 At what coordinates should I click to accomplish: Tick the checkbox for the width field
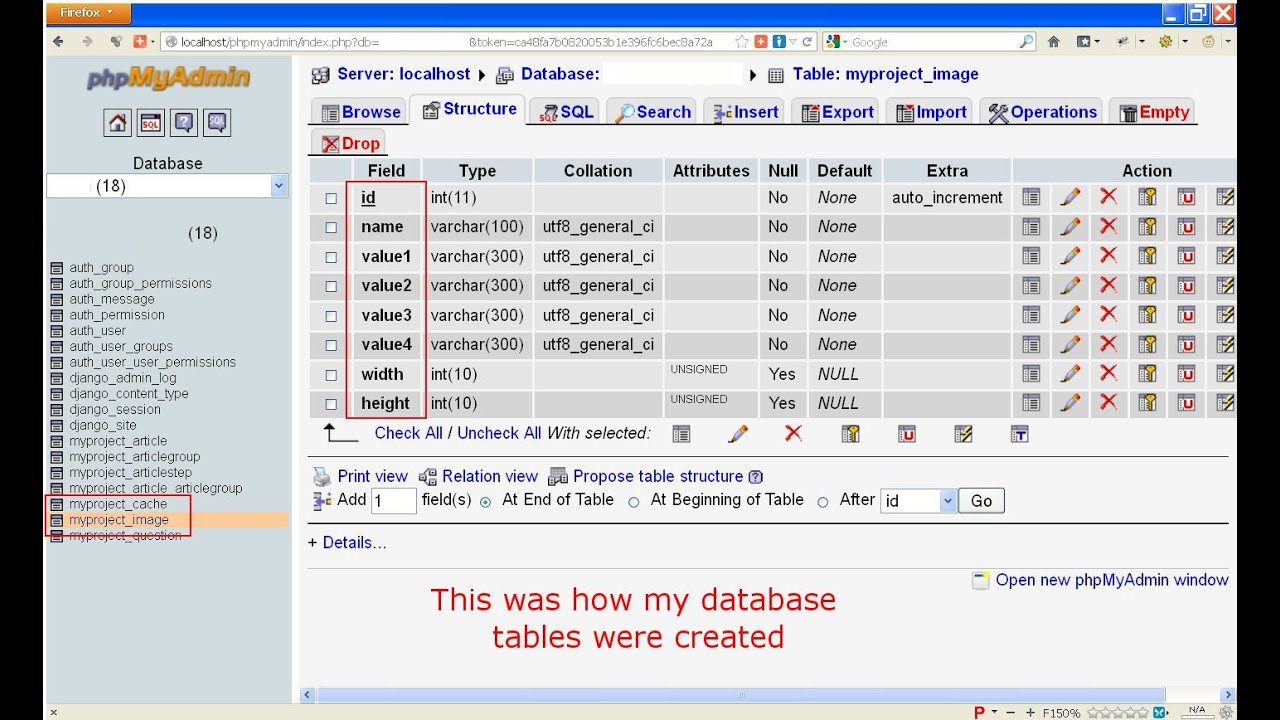tap(331, 375)
